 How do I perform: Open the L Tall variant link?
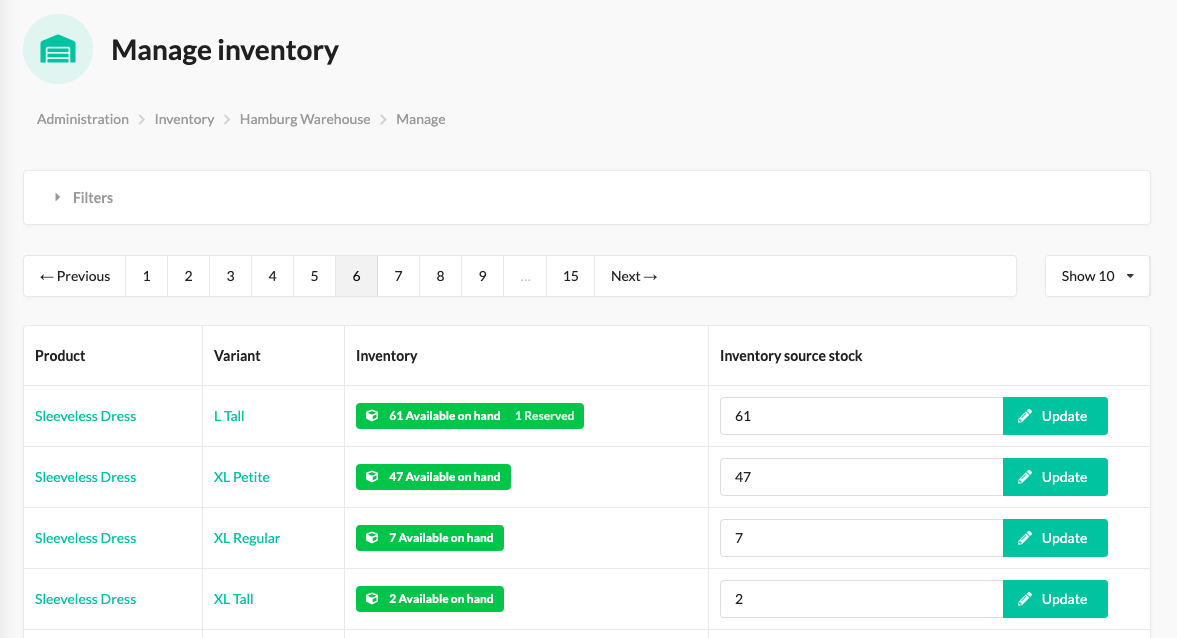coord(229,416)
